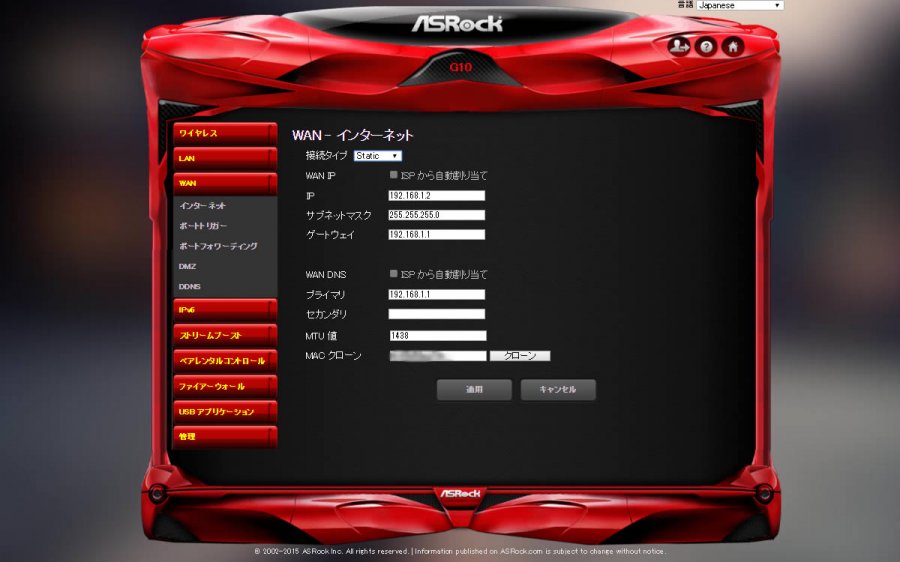Open the ワイヤレス menu
This screenshot has height=562, width=900.
(x=225, y=133)
